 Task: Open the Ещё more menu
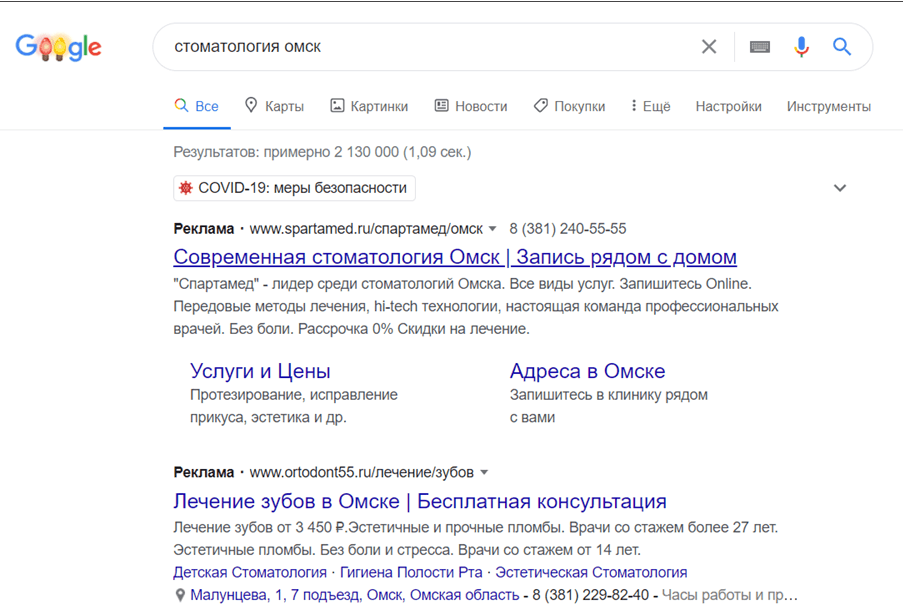(651, 106)
